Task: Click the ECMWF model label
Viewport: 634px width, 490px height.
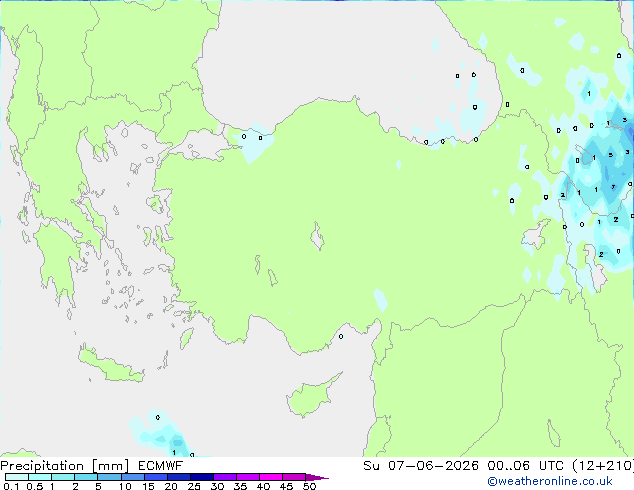Action: pyautogui.click(x=161, y=466)
